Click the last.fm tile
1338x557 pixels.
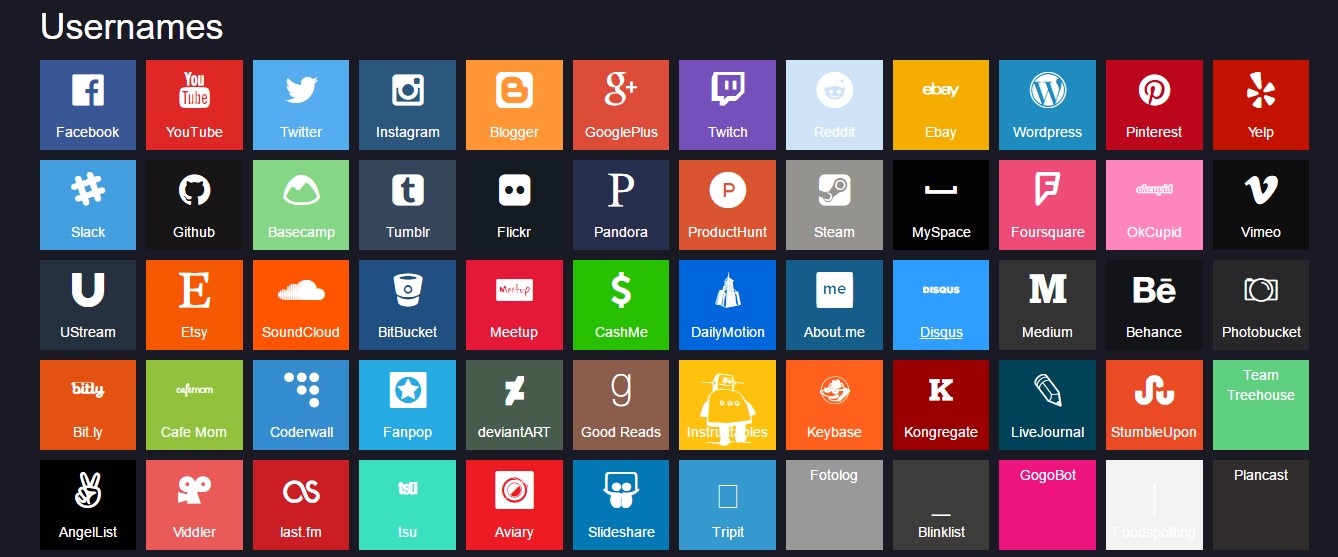pyautogui.click(x=301, y=505)
